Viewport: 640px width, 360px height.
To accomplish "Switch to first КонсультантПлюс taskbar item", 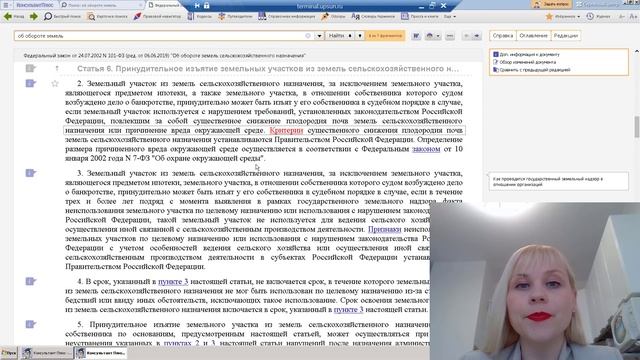I will [x=47, y=353].
